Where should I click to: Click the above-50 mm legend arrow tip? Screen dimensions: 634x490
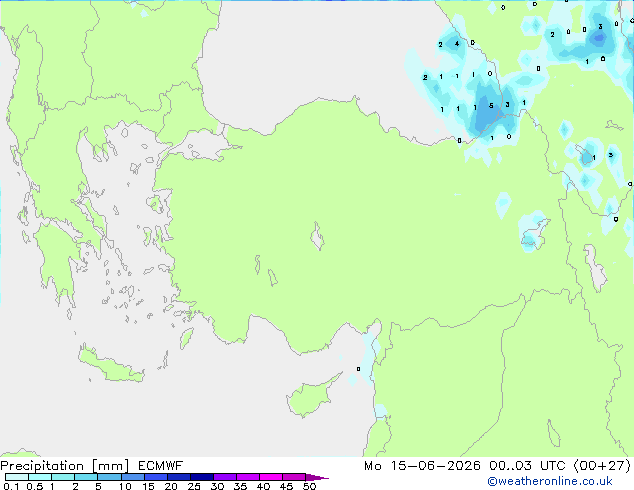317,477
